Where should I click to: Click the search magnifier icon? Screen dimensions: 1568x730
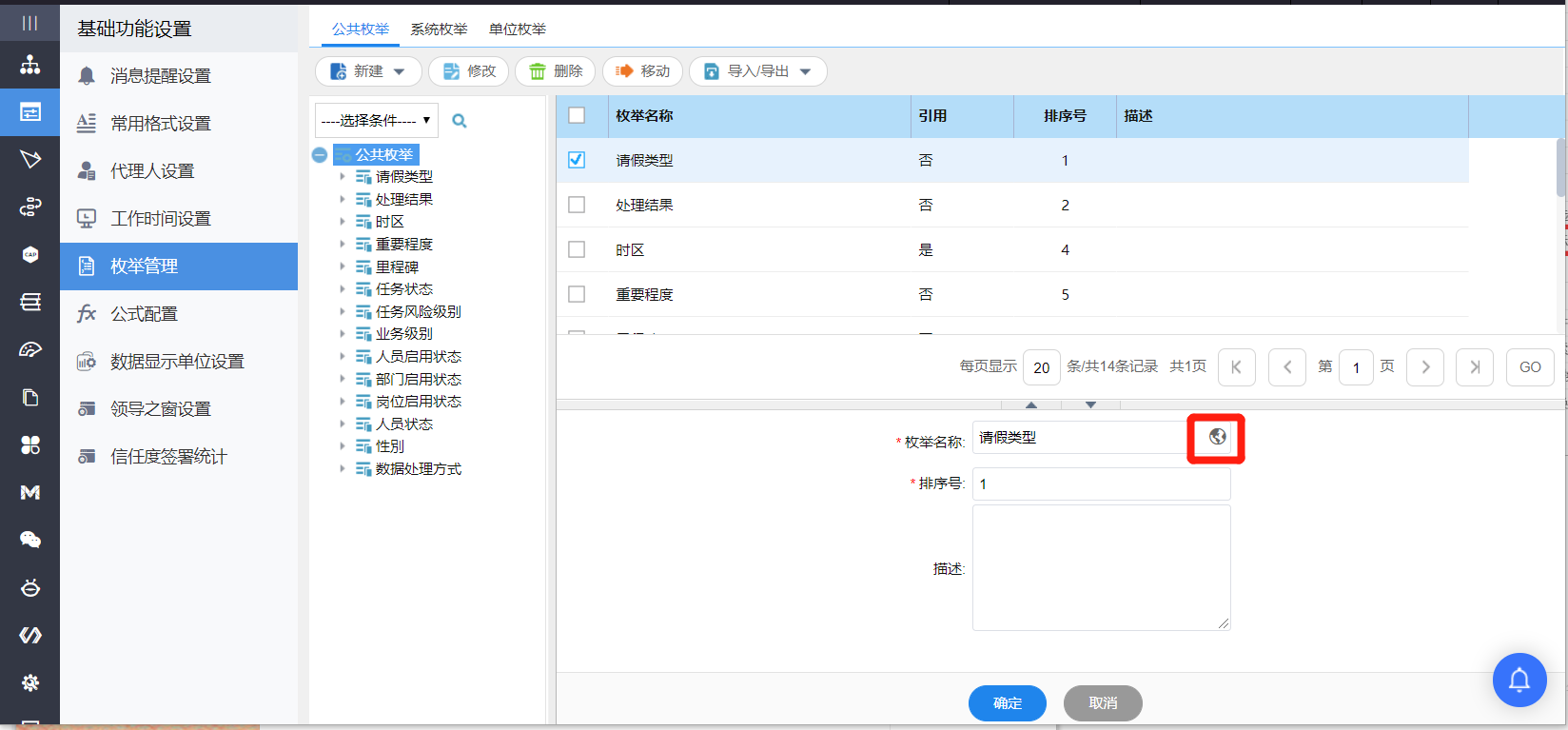(x=460, y=121)
